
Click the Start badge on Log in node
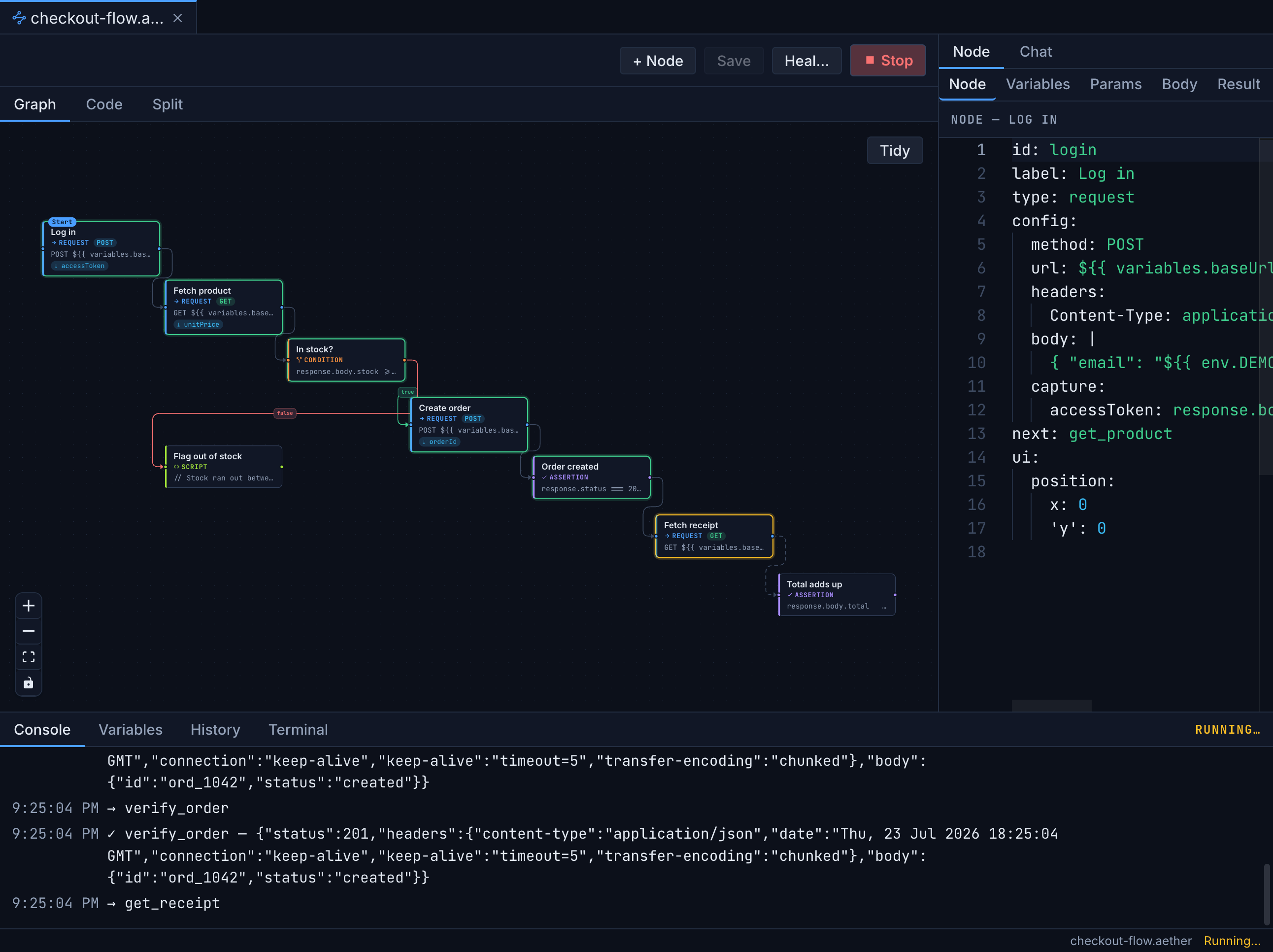[x=62, y=222]
